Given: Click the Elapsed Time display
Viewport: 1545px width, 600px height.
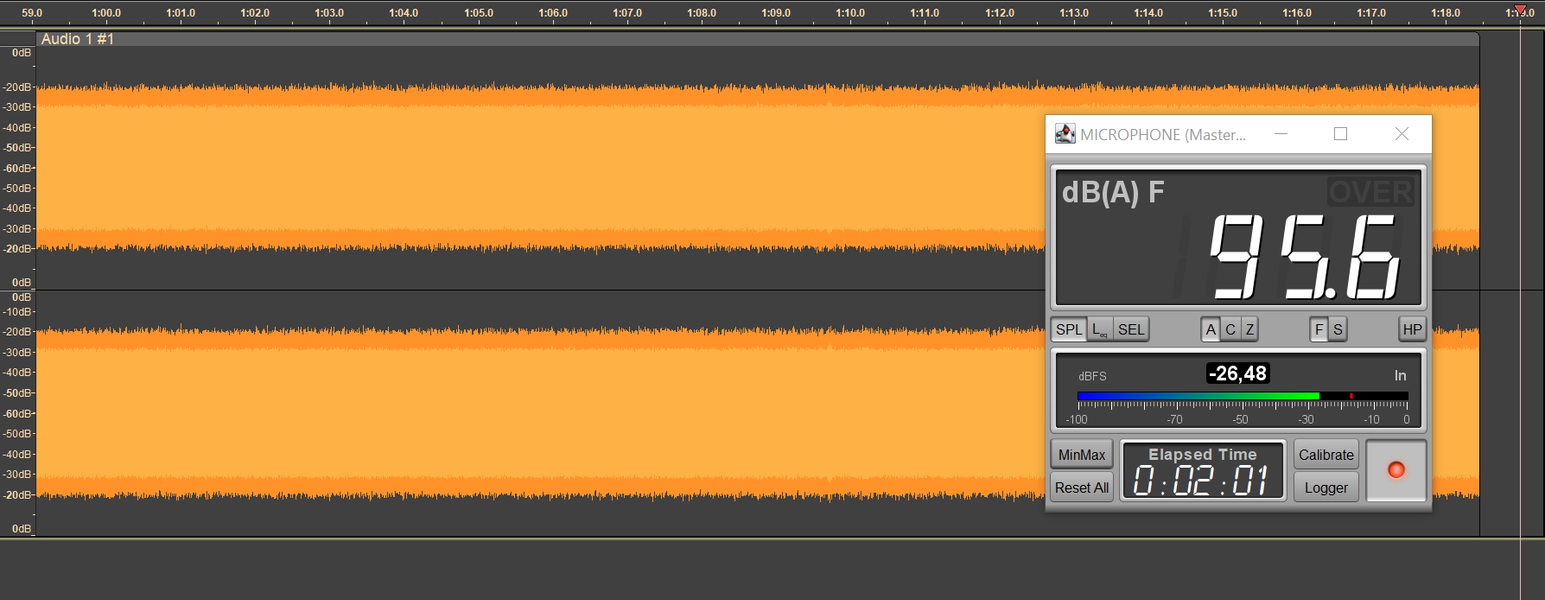Looking at the screenshot, I should point(1203,471).
